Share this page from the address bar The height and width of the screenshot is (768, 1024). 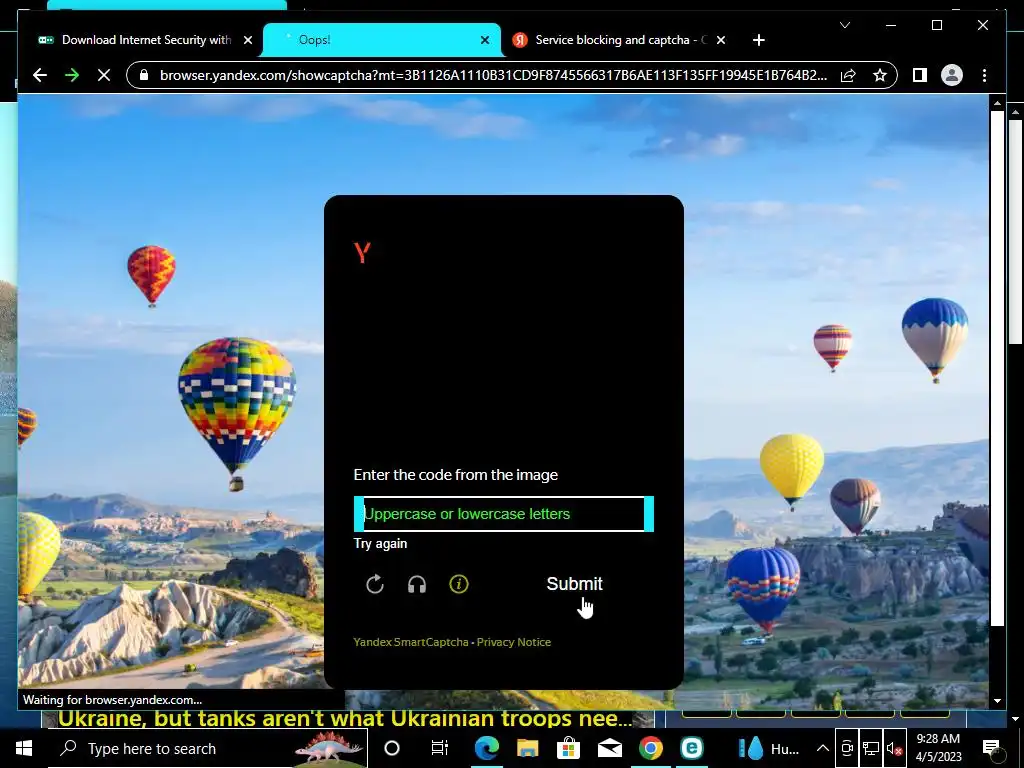click(x=848, y=75)
